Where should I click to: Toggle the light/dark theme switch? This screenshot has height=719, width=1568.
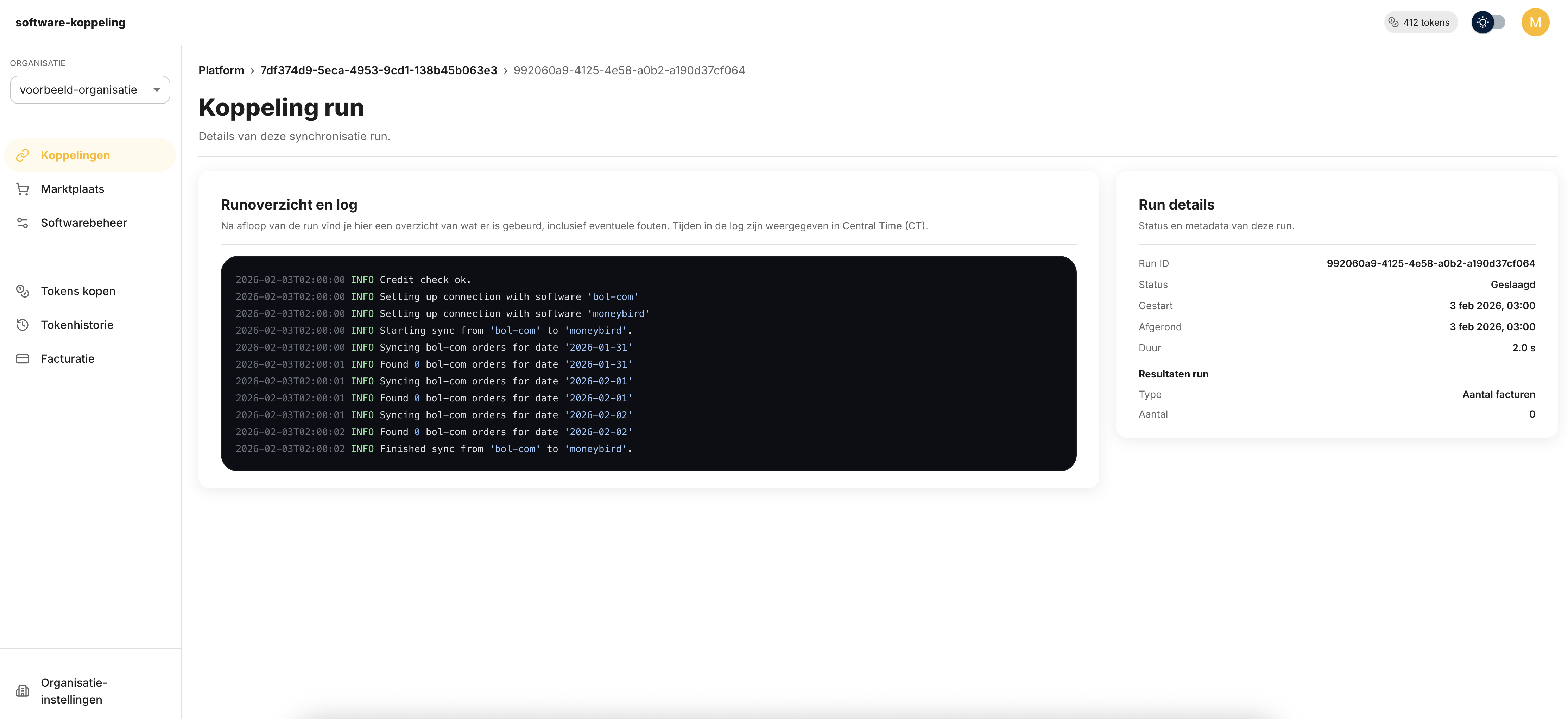pos(1488,23)
